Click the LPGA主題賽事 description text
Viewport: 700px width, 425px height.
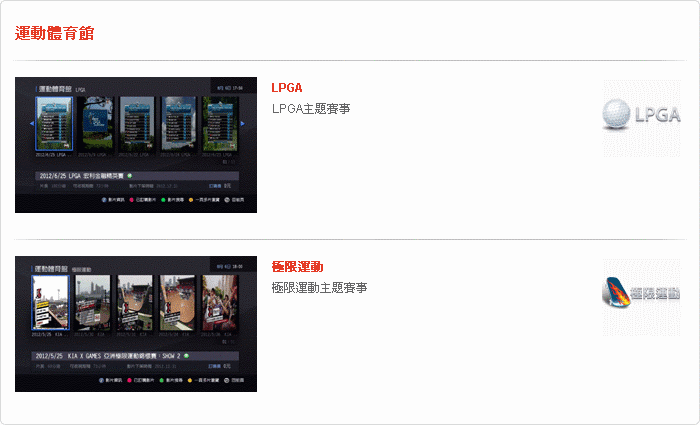311,108
